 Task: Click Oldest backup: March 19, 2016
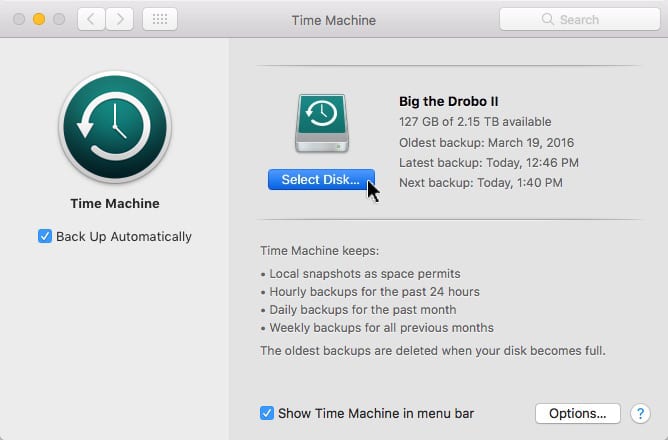487,142
